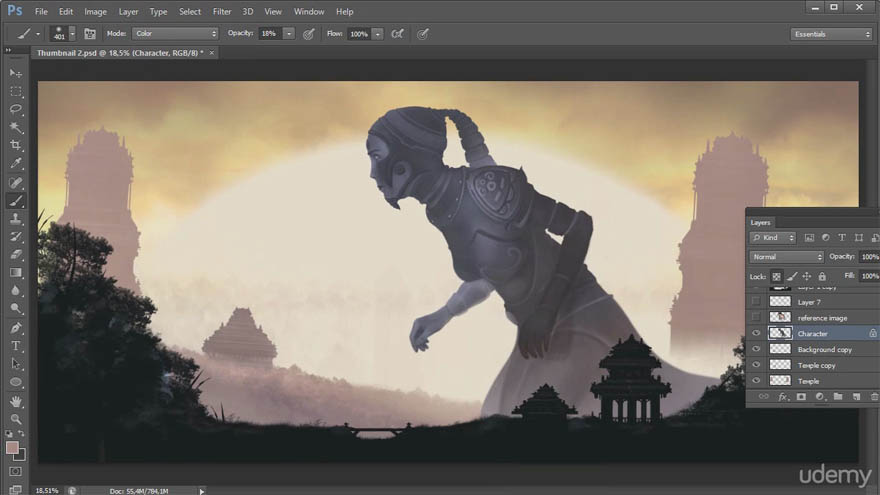880x495 pixels.
Task: Select the Hand tool
Action: tap(16, 401)
